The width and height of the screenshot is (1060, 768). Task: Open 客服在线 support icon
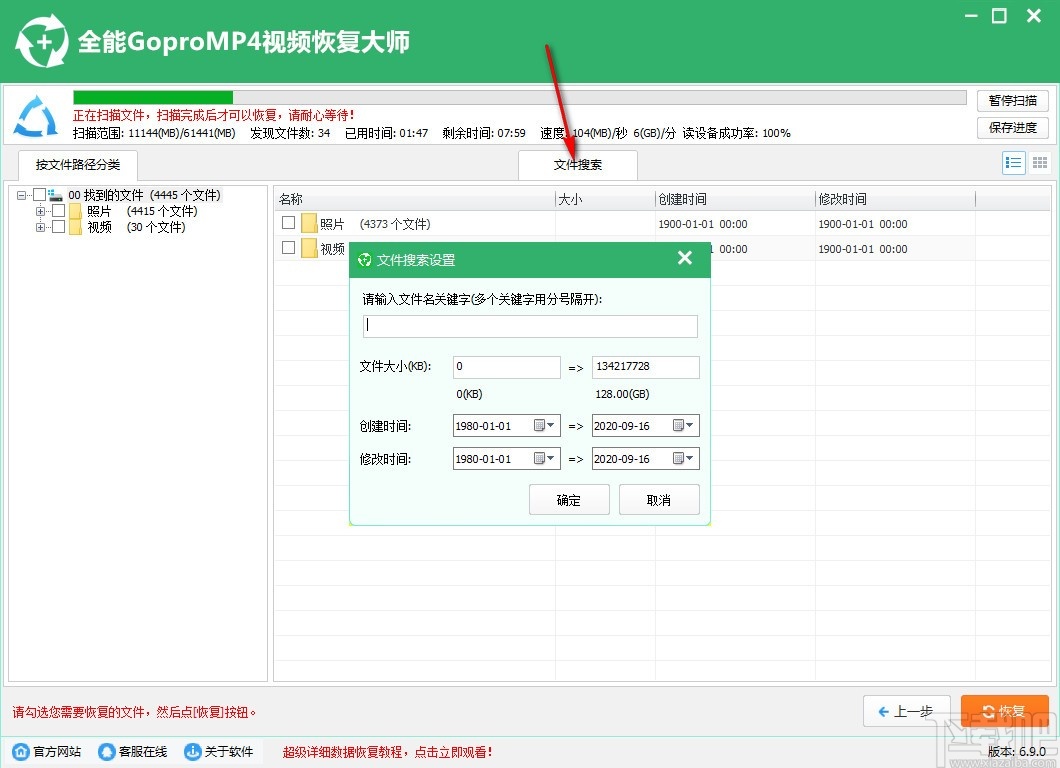107,751
